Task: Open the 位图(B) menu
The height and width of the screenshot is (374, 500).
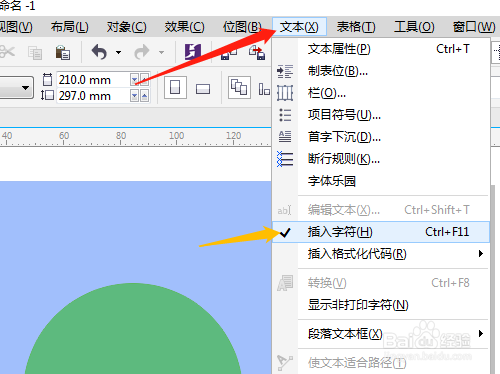Action: click(242, 27)
